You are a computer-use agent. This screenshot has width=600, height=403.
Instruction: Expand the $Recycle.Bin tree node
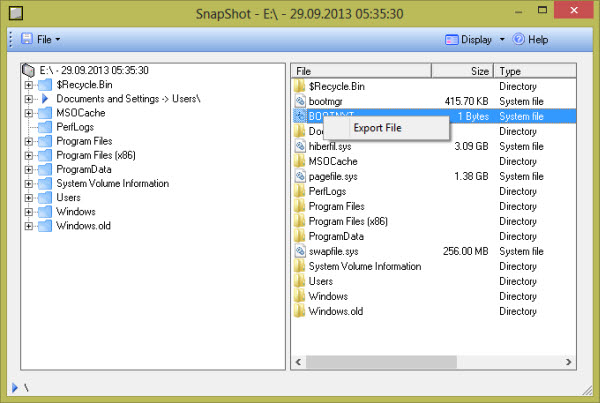coord(28,85)
